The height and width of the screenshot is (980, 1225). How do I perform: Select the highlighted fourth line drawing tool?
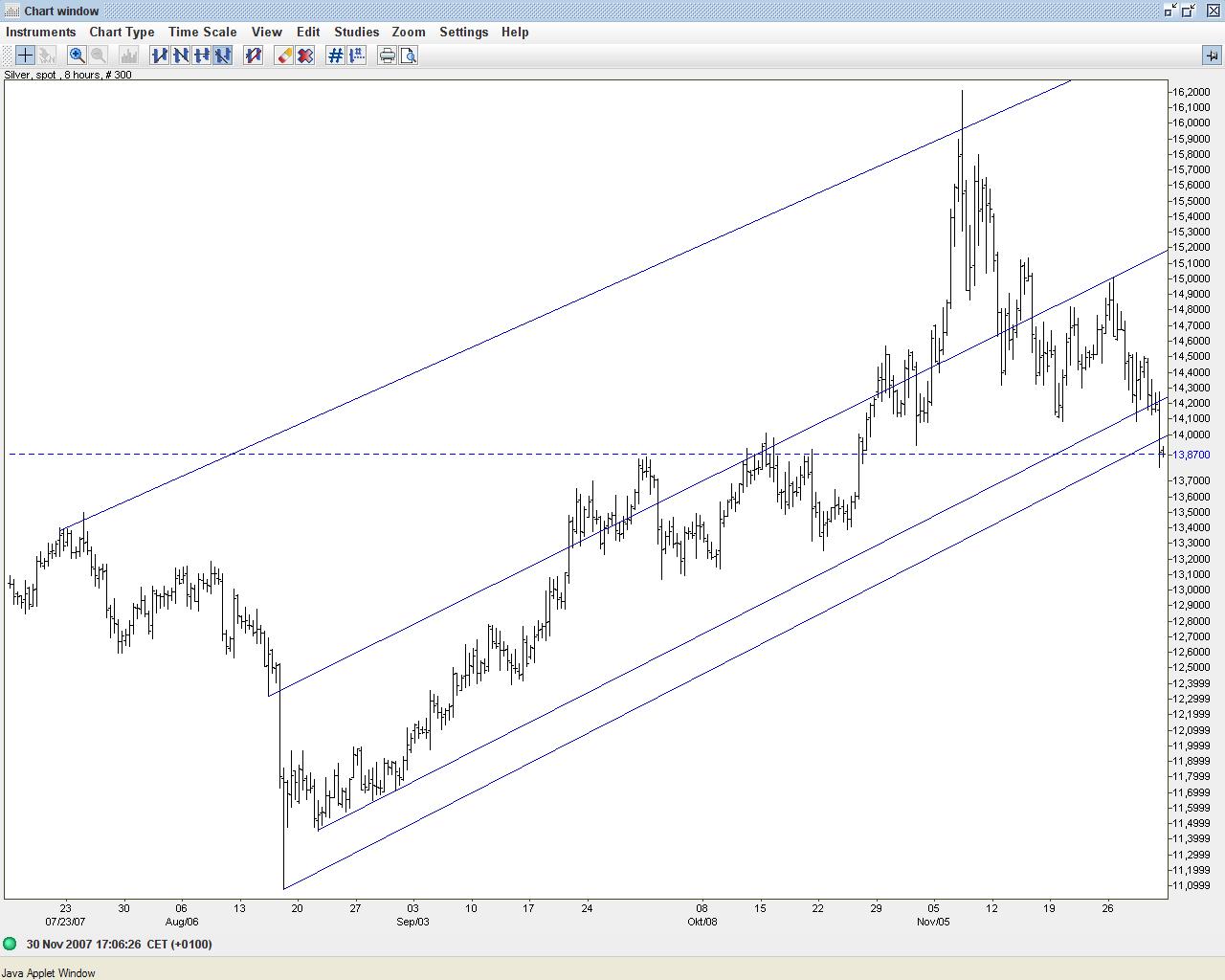pyautogui.click(x=222, y=56)
